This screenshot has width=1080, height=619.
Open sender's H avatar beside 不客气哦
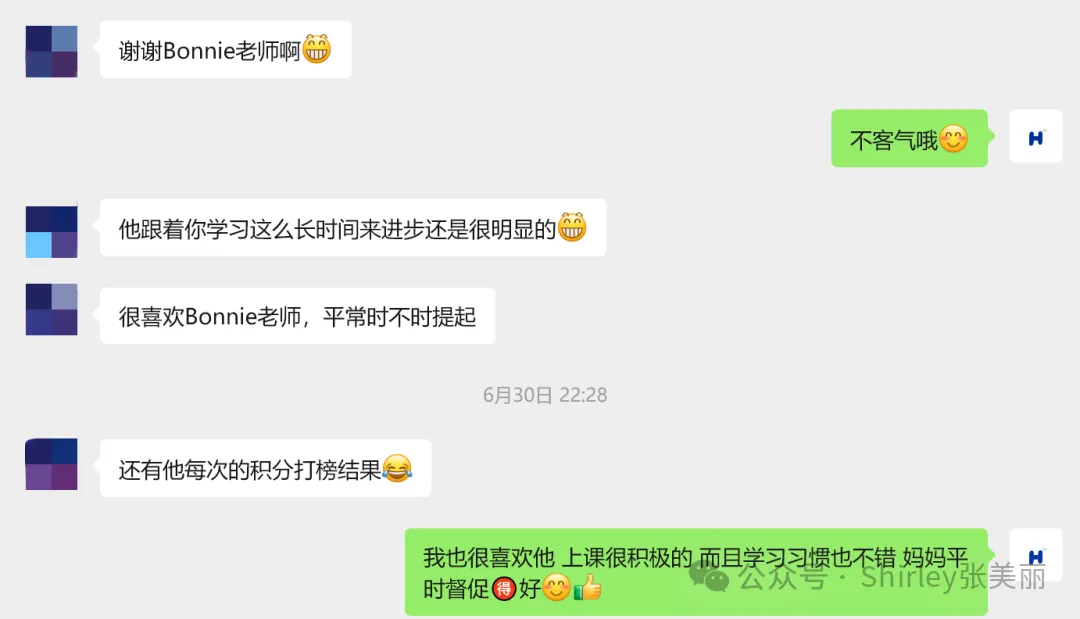(x=1036, y=136)
